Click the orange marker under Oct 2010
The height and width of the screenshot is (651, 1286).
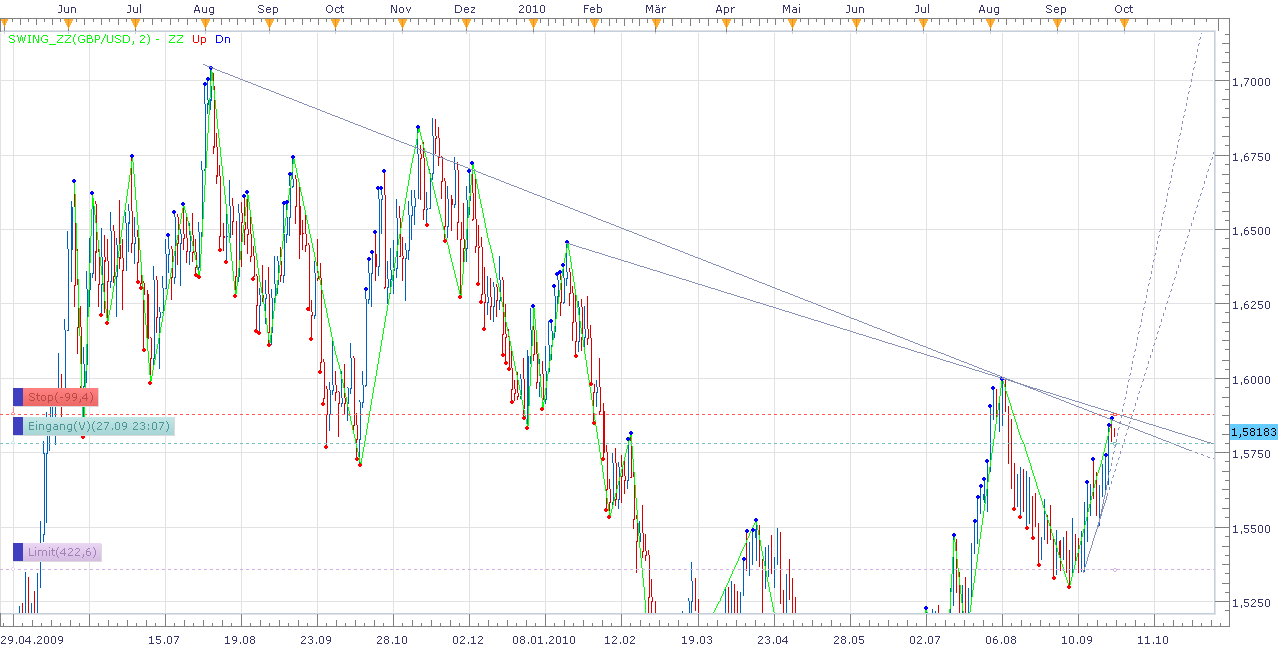pyautogui.click(x=1123, y=21)
